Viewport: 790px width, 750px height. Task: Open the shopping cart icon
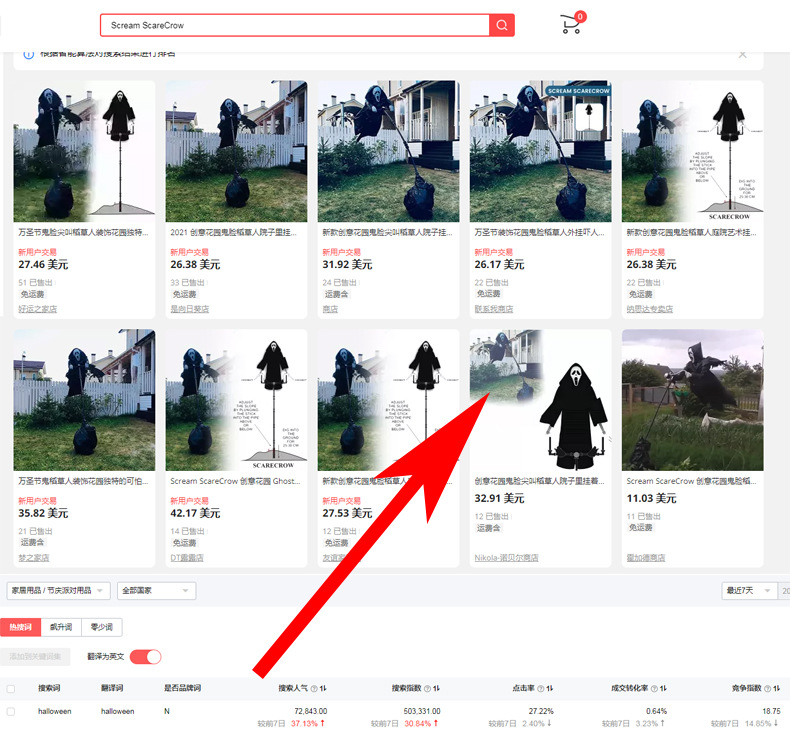571,24
